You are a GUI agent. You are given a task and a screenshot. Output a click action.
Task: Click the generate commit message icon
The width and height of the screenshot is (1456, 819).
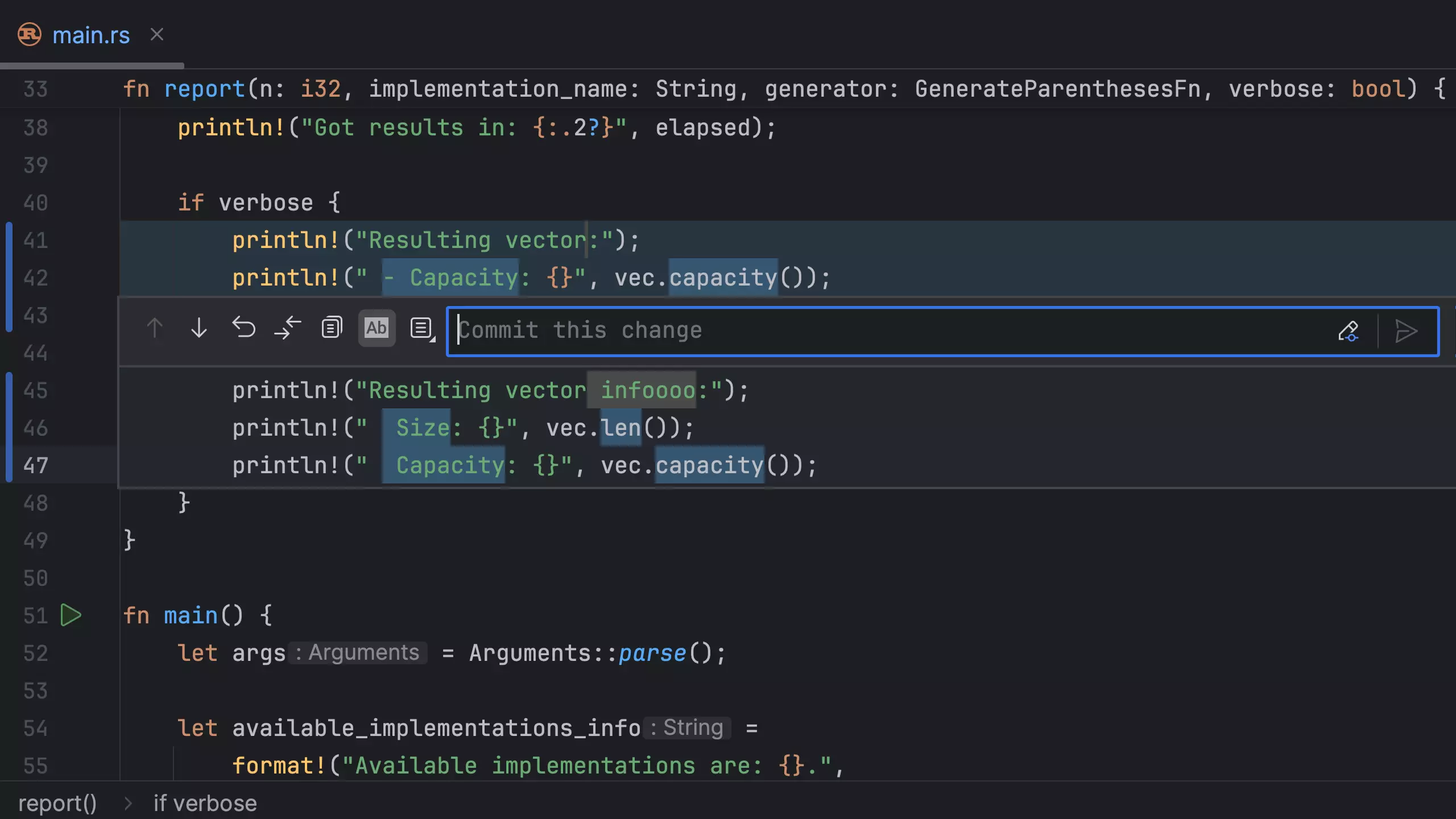pos(1348,331)
